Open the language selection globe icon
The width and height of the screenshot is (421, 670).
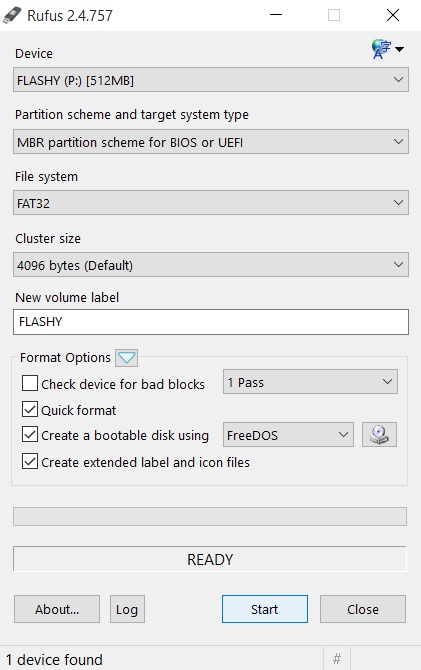[x=386, y=49]
